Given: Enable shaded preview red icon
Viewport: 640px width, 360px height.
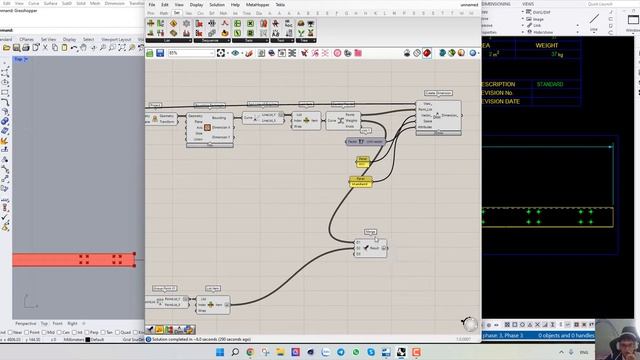Looking at the screenshot, I should 427,53.
